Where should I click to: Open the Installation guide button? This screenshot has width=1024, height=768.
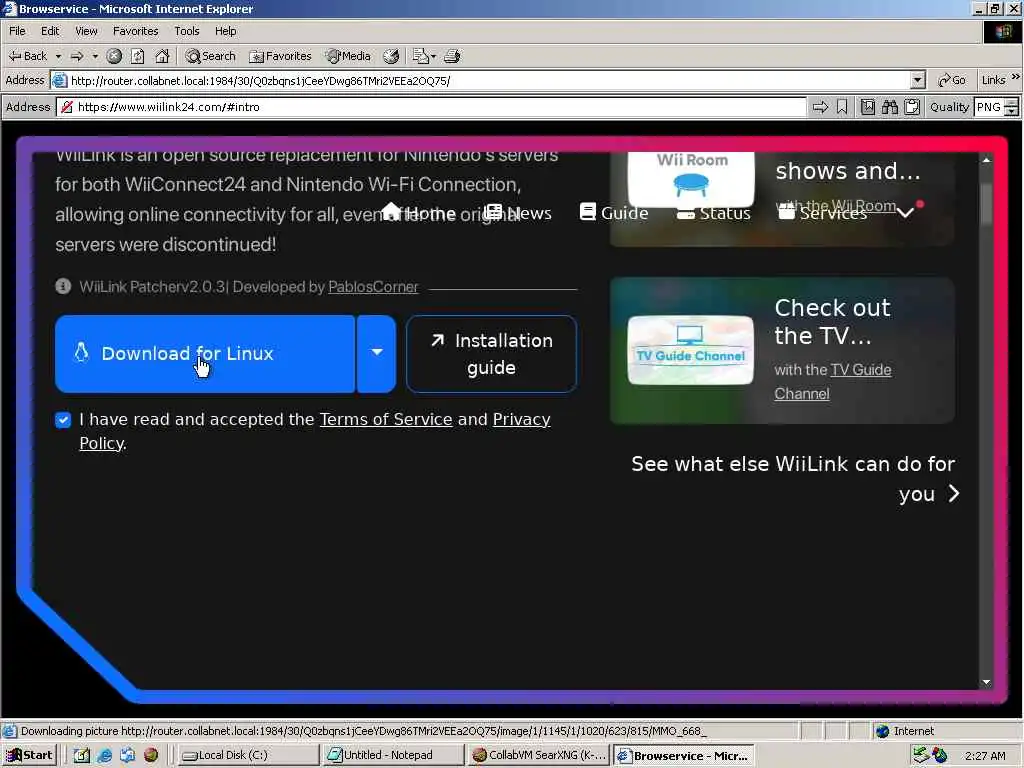point(491,354)
